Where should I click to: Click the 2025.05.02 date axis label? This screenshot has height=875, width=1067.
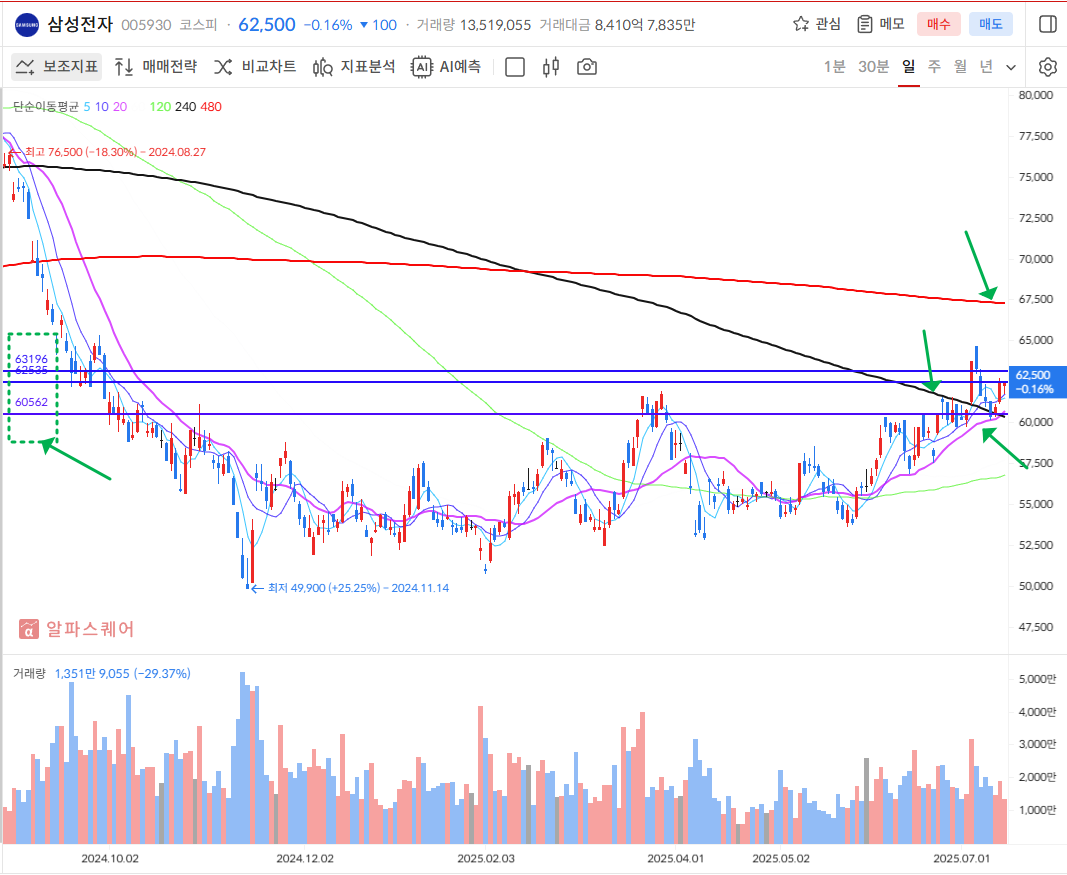(781, 859)
